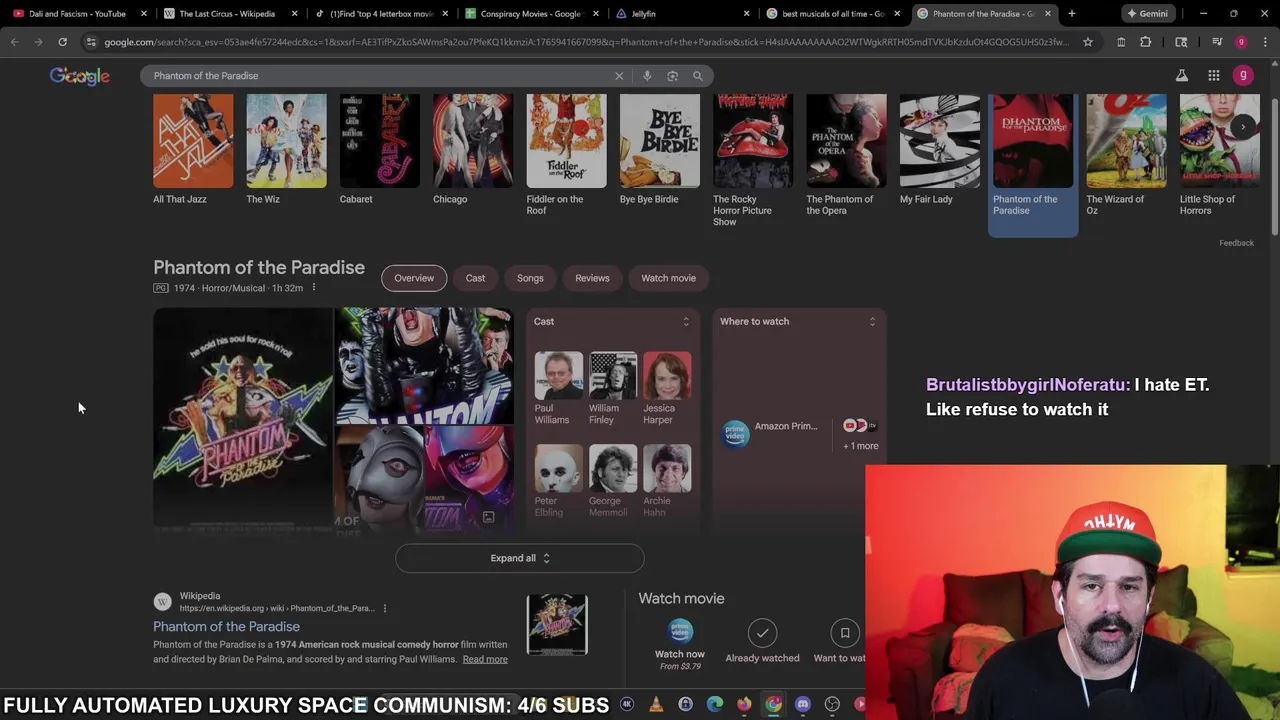Send Feedback on the carousel
Image resolution: width=1280 pixels, height=720 pixels.
tap(1236, 243)
